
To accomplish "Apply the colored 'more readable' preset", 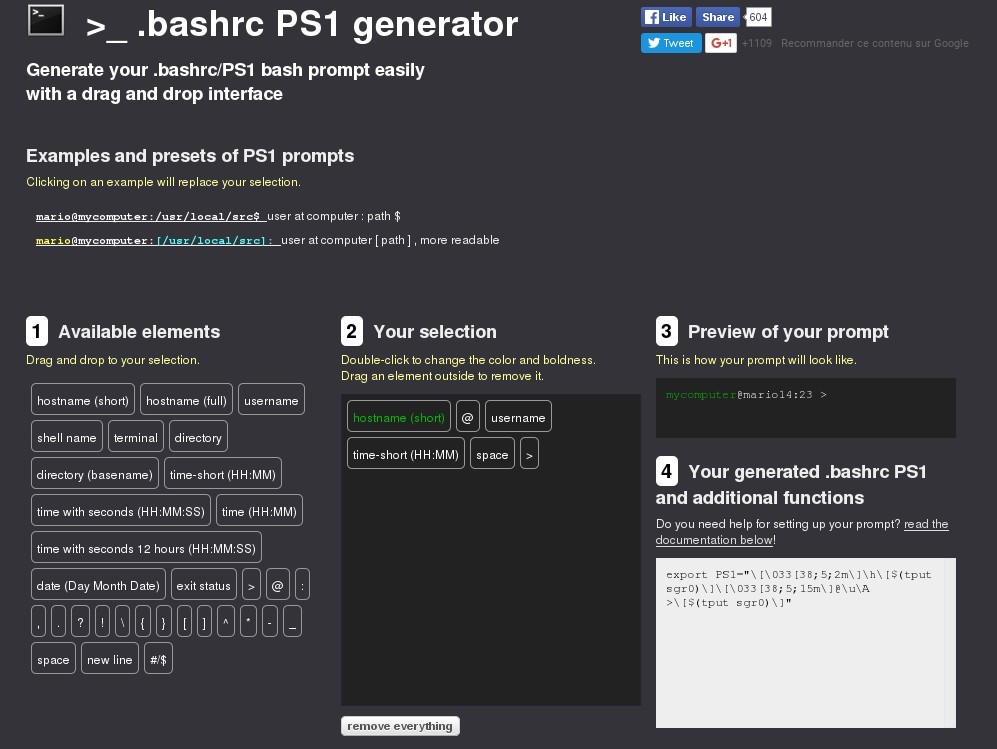I will (x=156, y=240).
